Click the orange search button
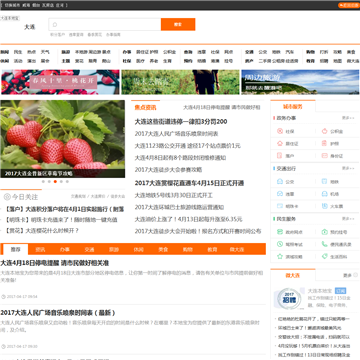This screenshot has height=360, width=360. [x=178, y=24]
